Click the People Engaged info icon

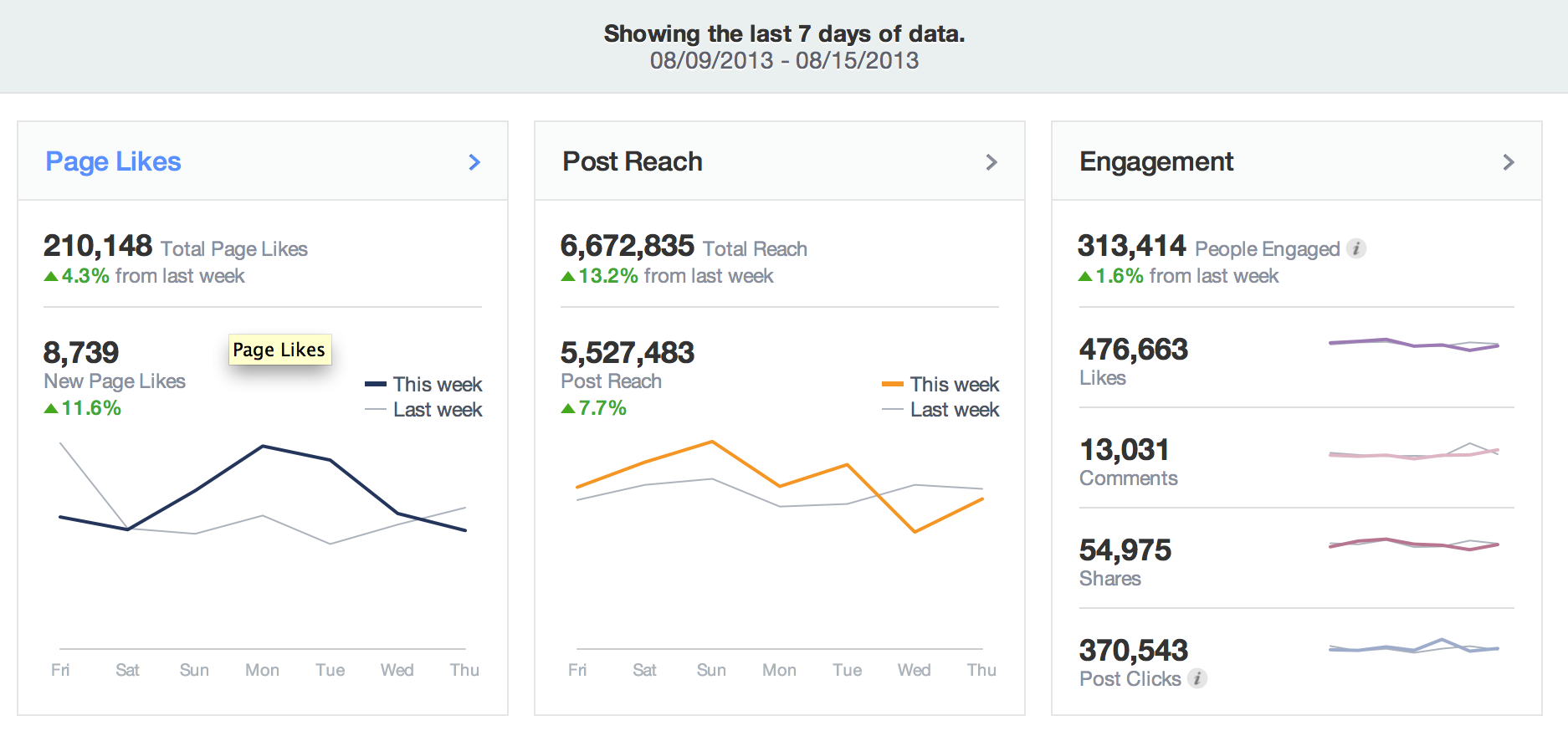(1356, 248)
